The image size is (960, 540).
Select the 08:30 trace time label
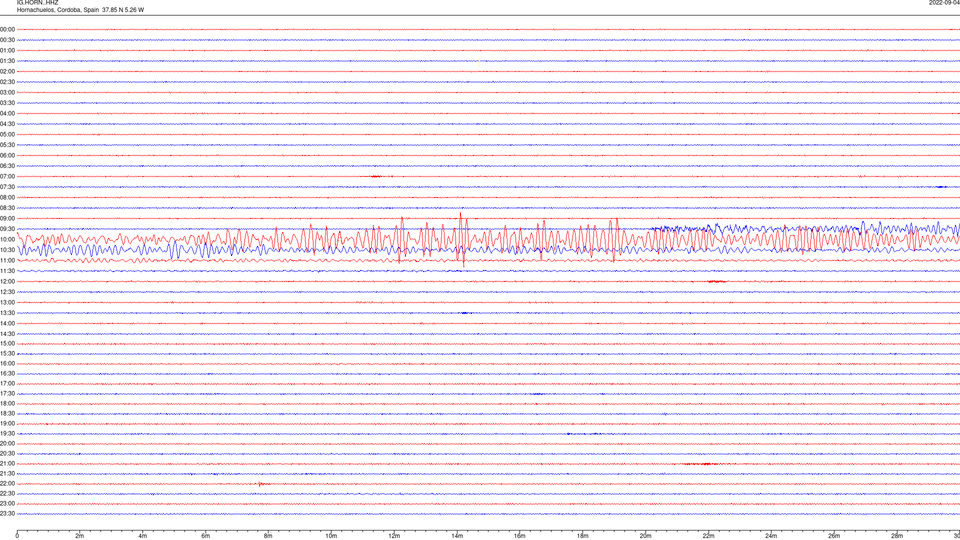pyautogui.click(x=7, y=208)
